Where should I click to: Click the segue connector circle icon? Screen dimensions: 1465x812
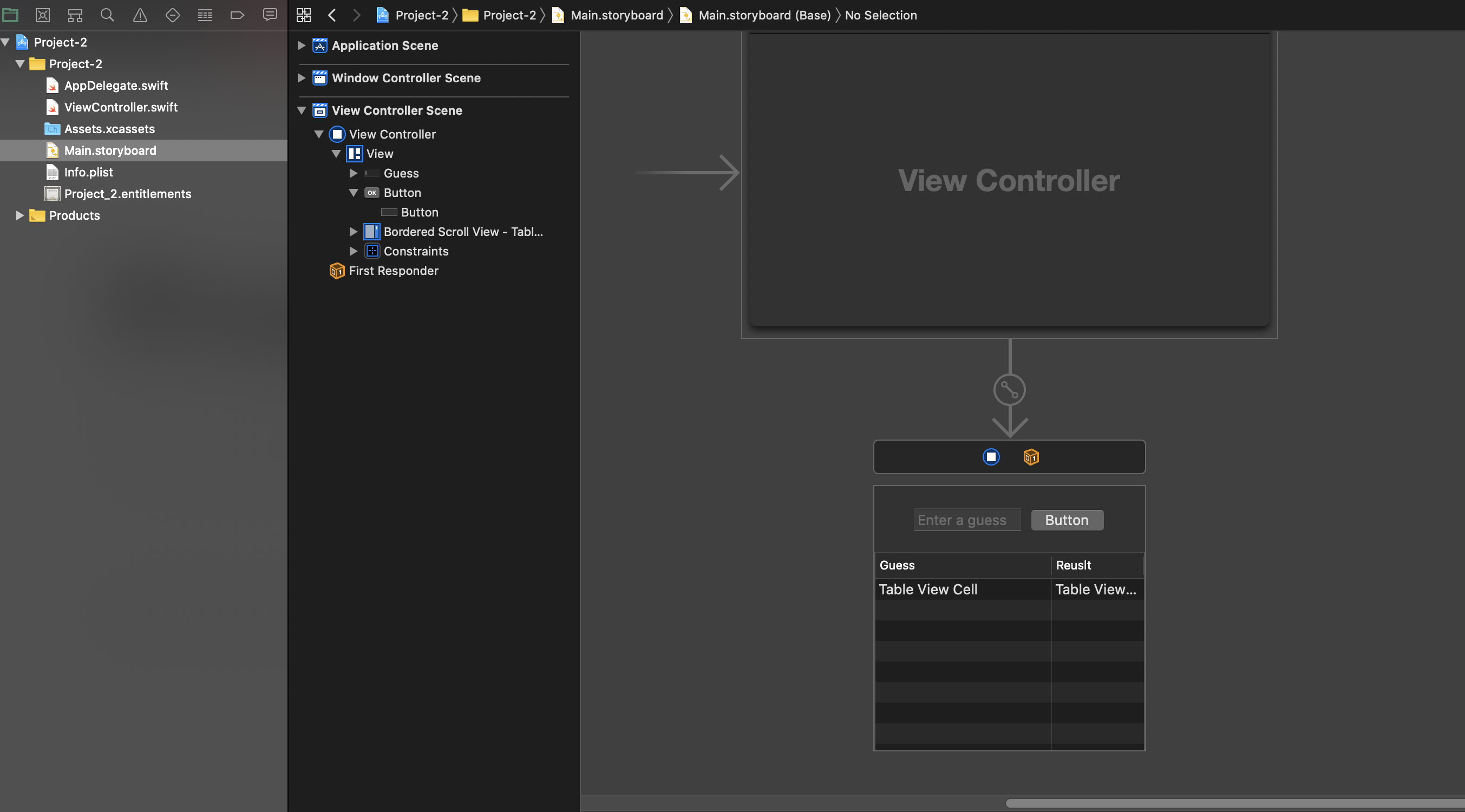tap(1009, 390)
